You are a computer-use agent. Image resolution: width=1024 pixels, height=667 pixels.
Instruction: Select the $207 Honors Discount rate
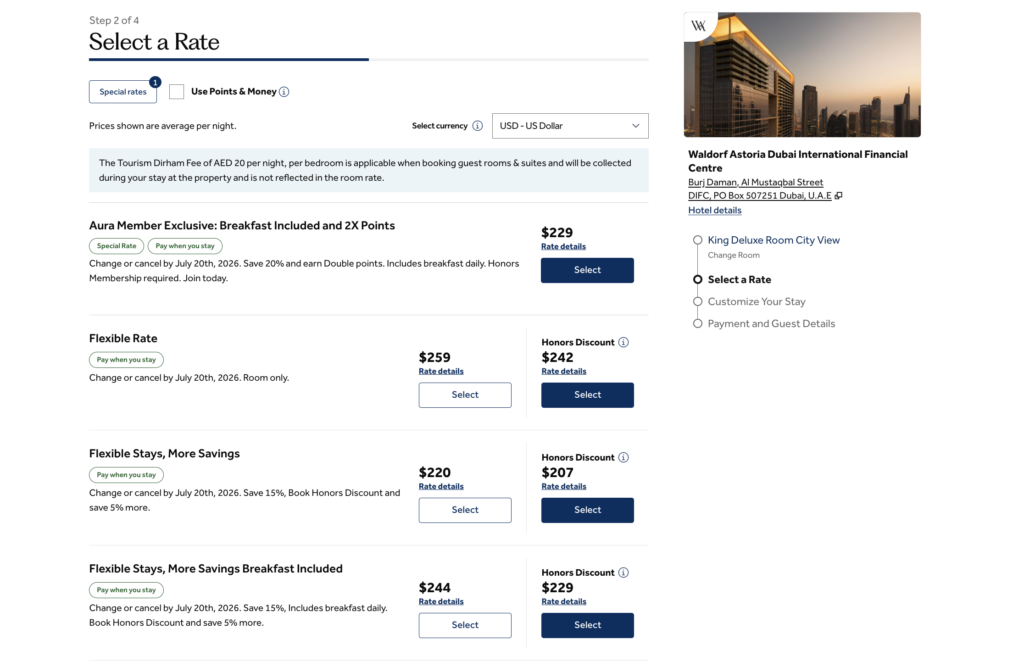click(587, 510)
